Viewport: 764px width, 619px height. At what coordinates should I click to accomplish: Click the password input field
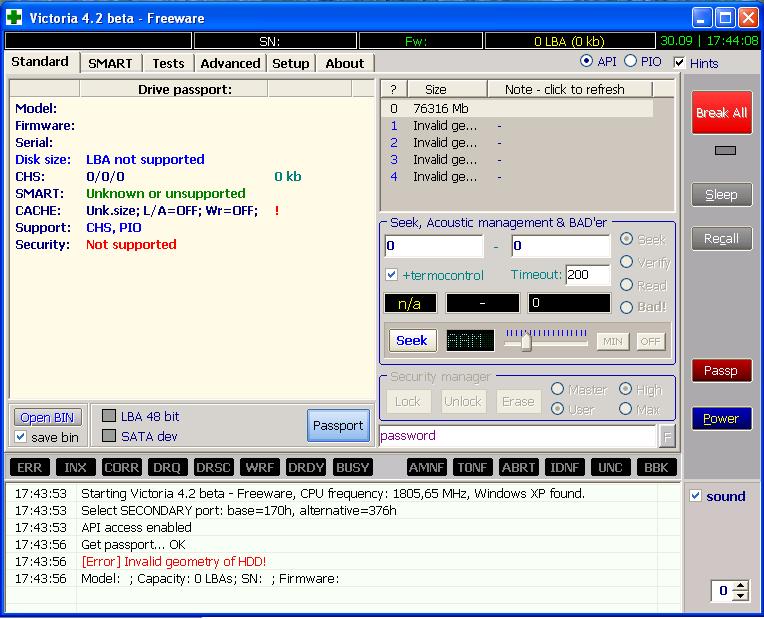click(x=517, y=436)
